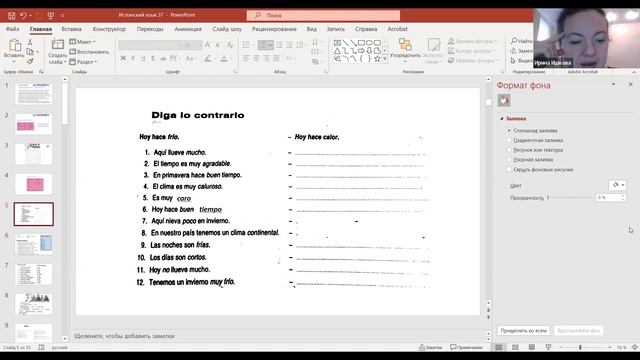Adjust the Прозрачность transparency slider
This screenshot has height=360, width=640.
coord(570,198)
